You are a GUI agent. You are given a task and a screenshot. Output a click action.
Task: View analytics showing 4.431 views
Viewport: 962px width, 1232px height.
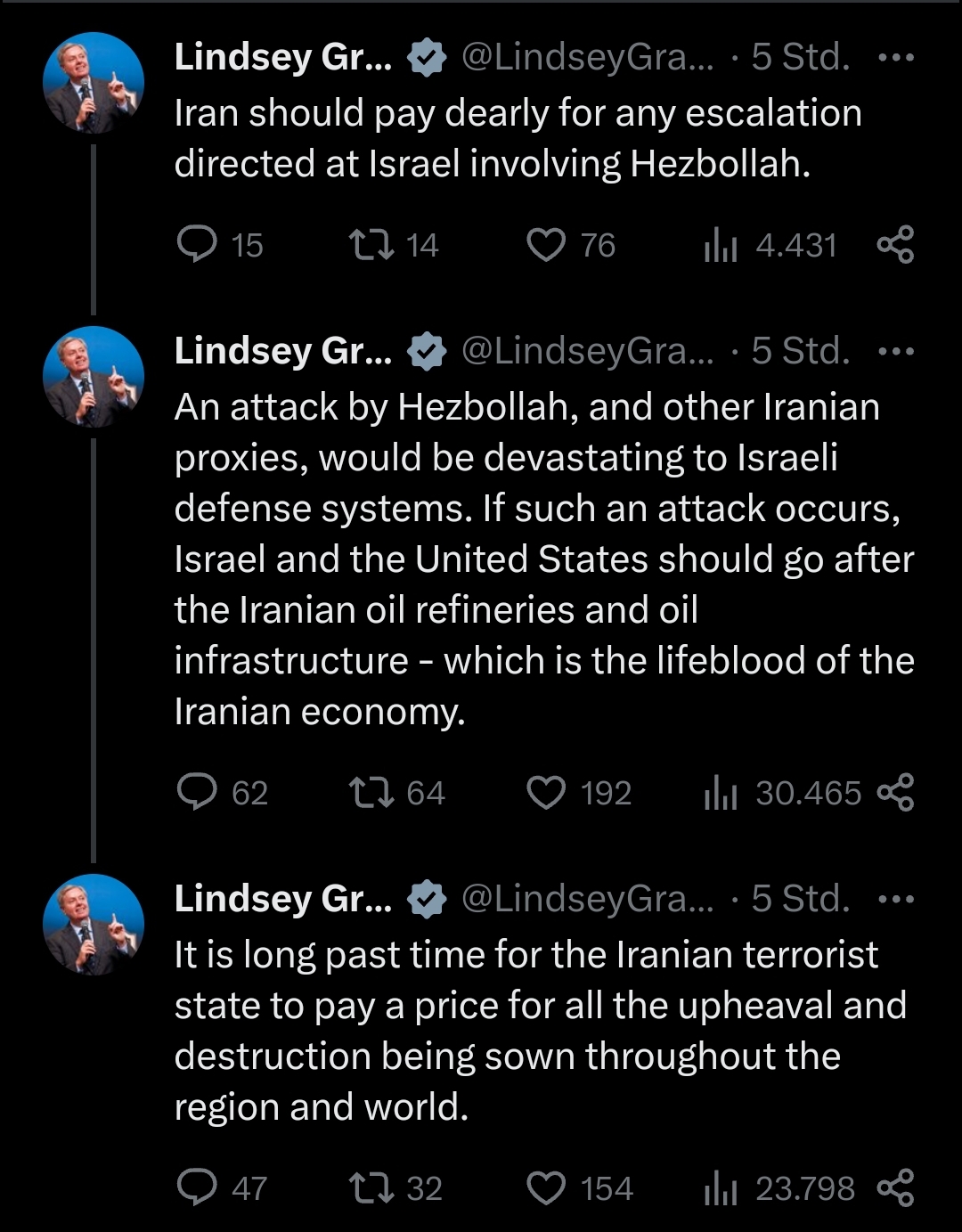pyautogui.click(x=721, y=245)
